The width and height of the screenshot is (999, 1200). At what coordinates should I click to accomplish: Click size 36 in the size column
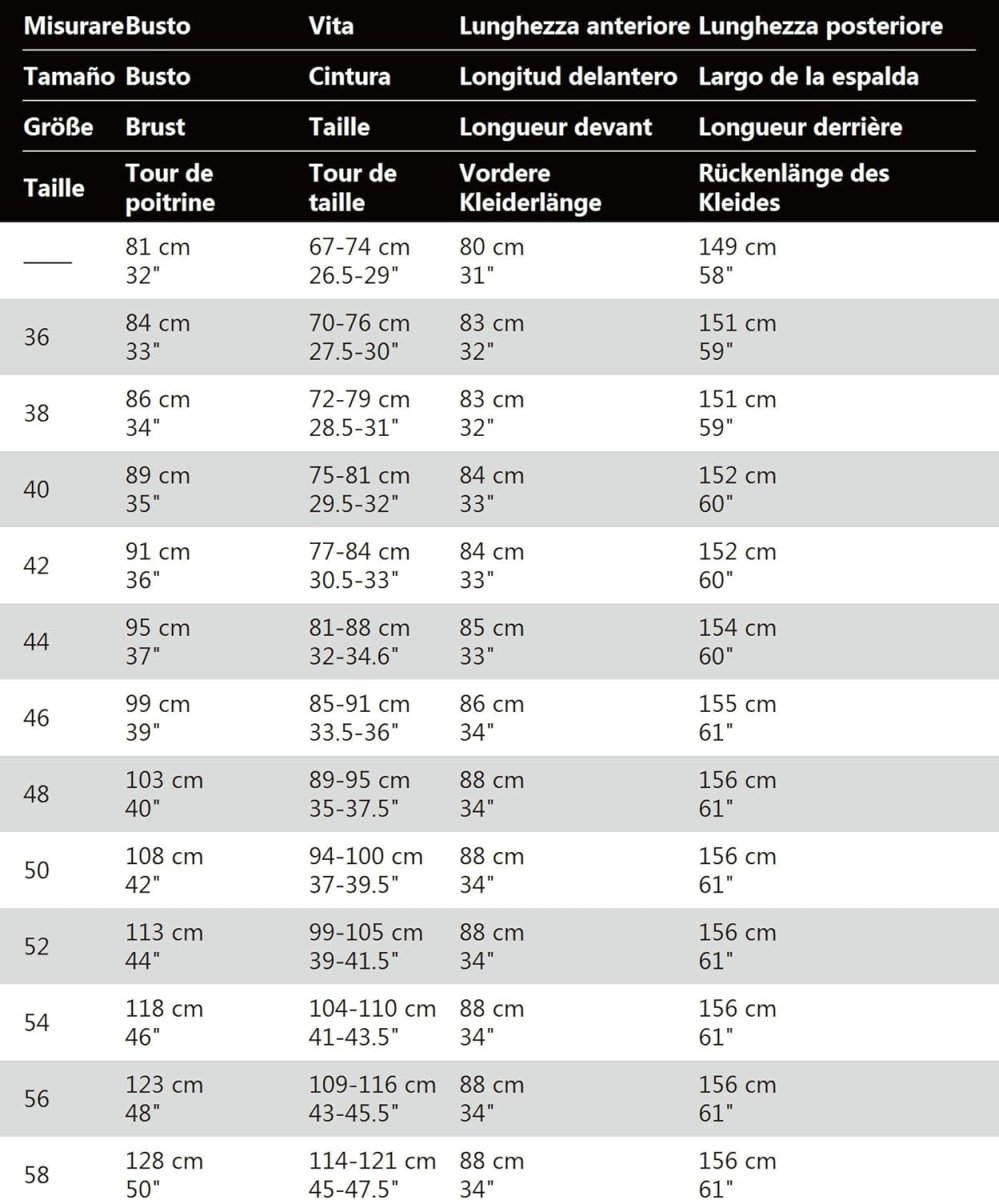pos(36,337)
